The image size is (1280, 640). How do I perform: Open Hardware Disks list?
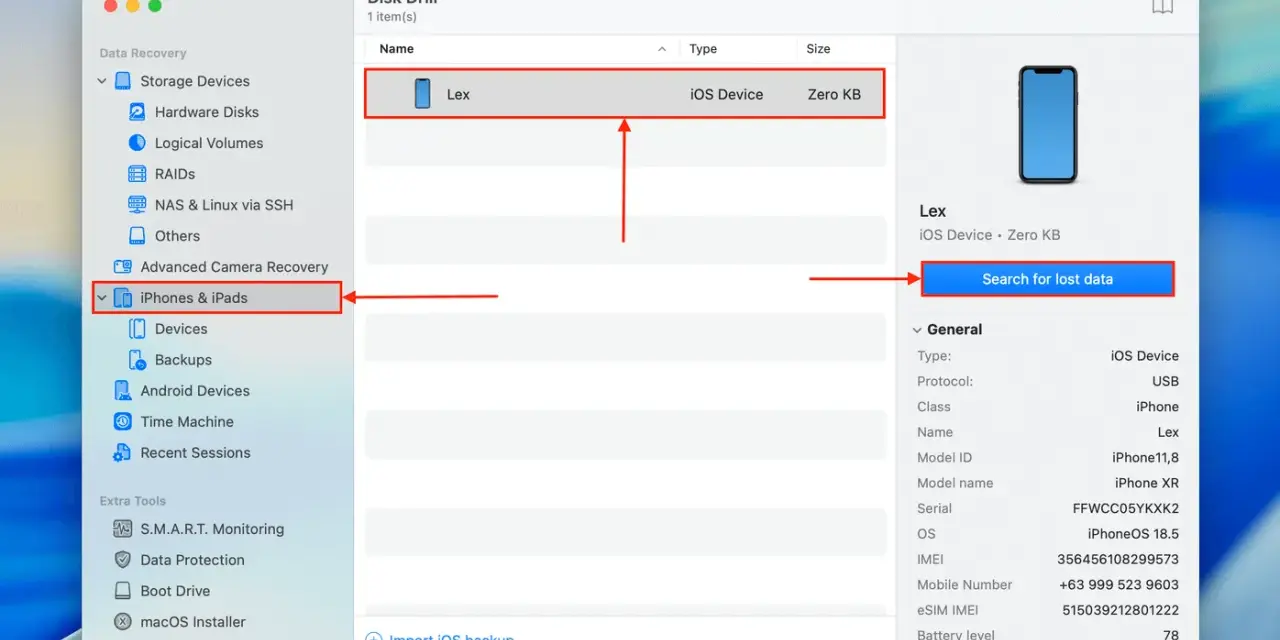[x=207, y=112]
